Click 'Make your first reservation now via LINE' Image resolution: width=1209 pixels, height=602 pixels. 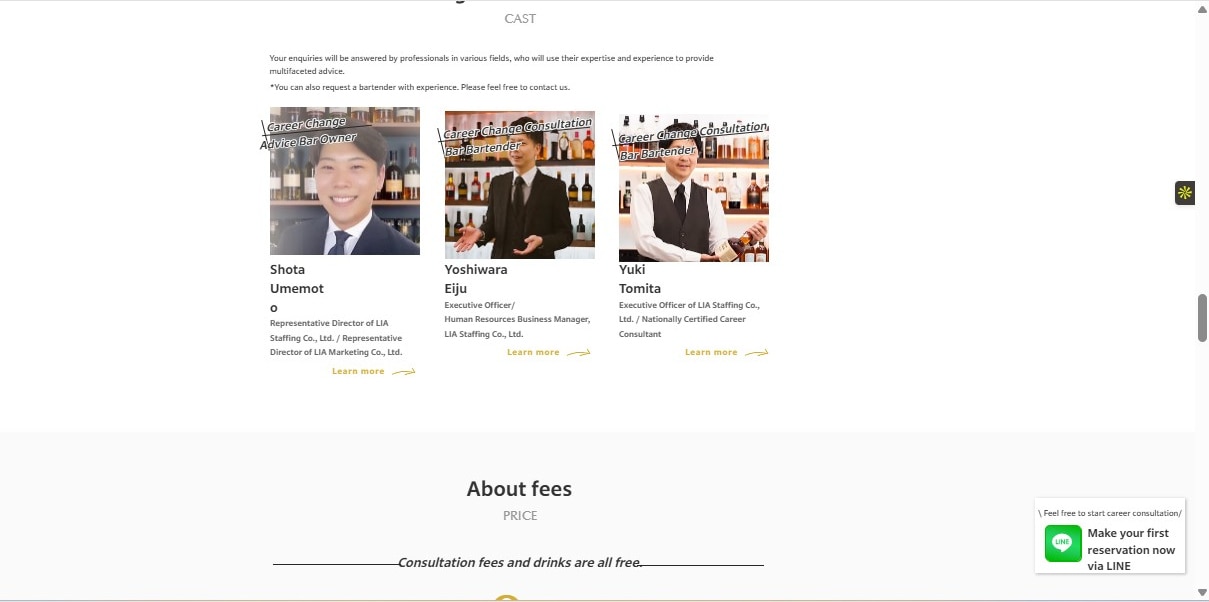pyautogui.click(x=1131, y=549)
